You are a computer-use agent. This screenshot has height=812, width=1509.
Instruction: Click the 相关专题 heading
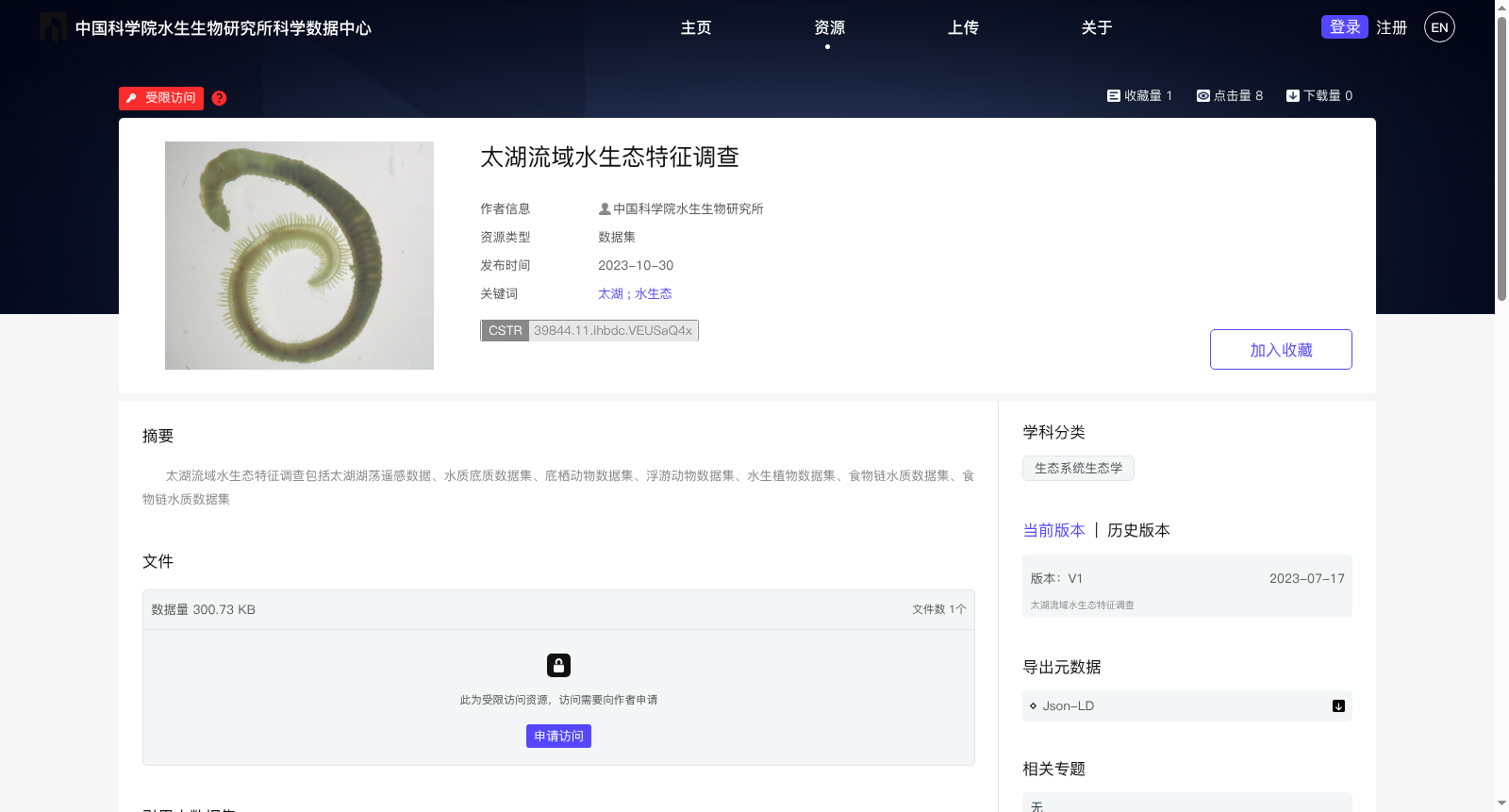tap(1053, 770)
